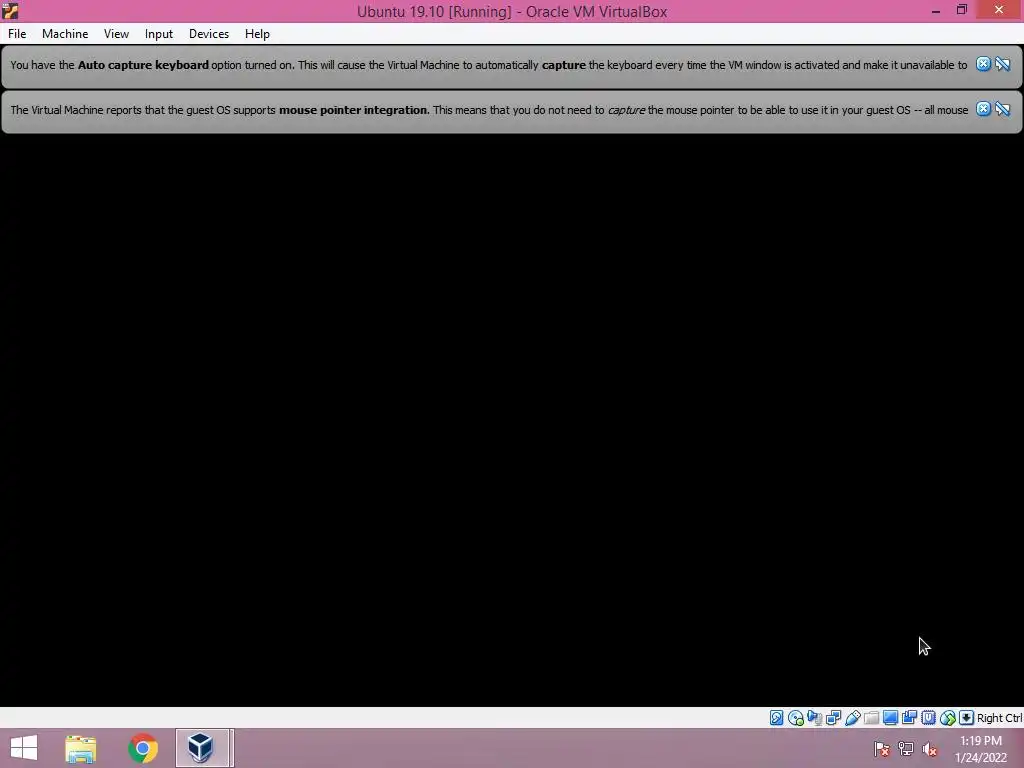Screen dimensions: 1024x768
Task: Click the VirtualBox title bar icon
Action: tap(10, 11)
